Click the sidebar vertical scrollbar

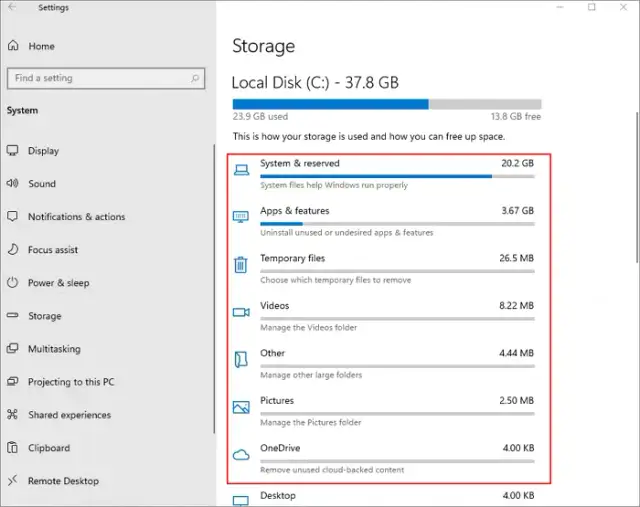(x=214, y=289)
